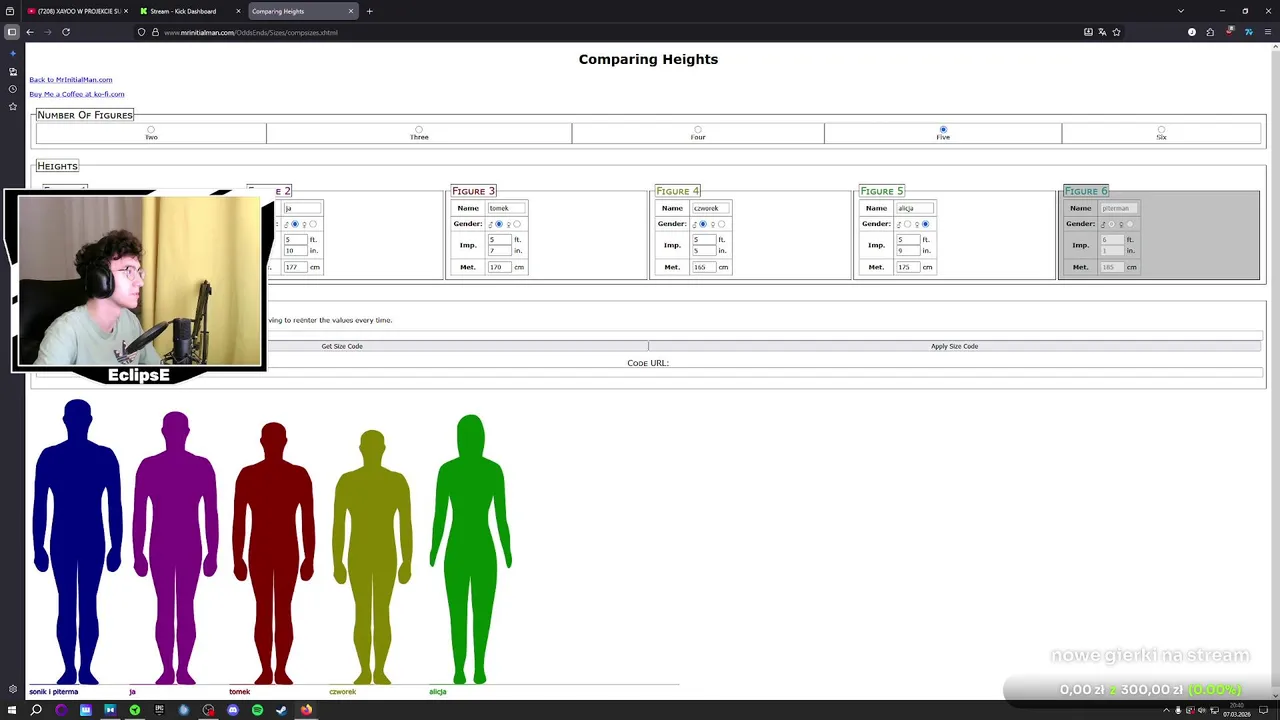This screenshot has height=720, width=1280.
Task: Click the green 'alicja' silhouette
Action: 470,549
